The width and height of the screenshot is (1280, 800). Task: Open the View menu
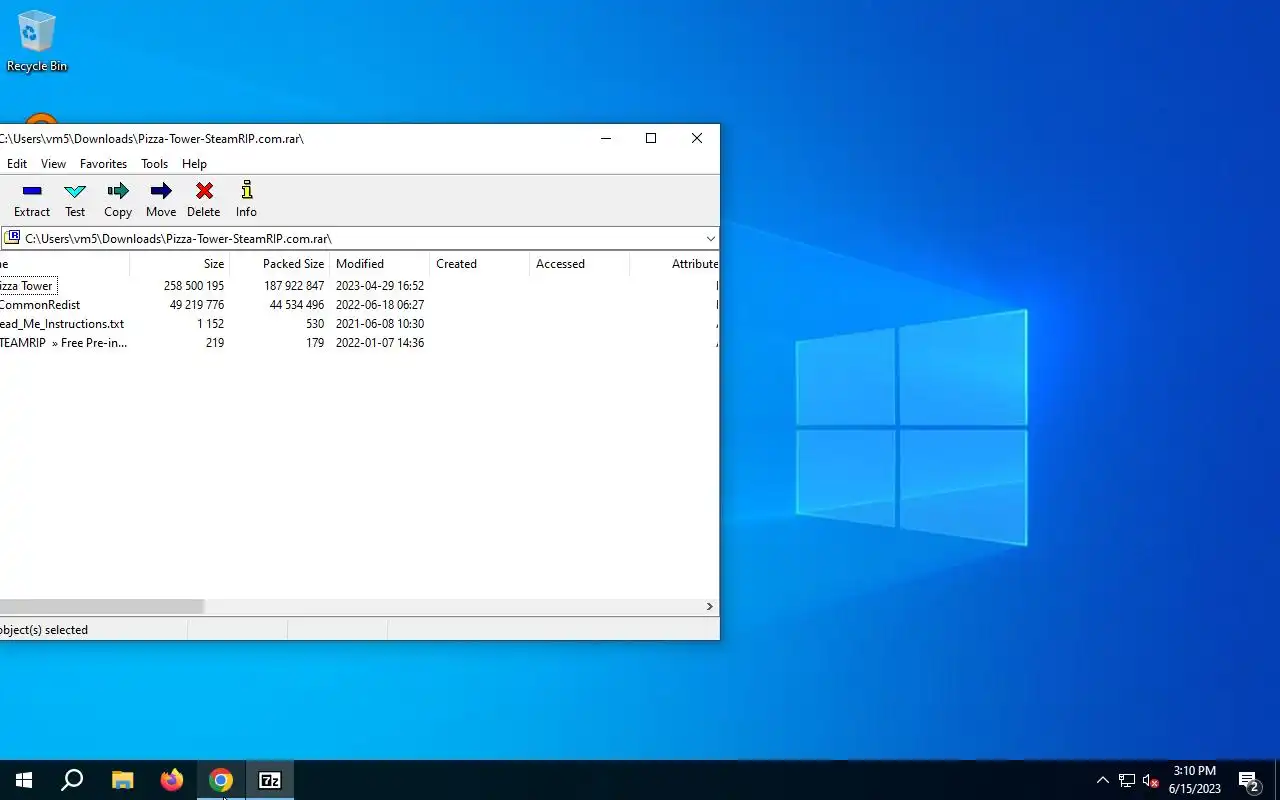coord(53,164)
